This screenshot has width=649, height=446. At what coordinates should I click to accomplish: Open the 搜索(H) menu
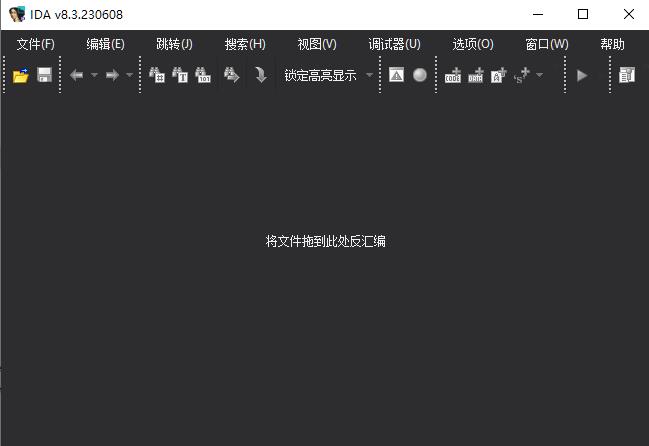click(x=245, y=44)
